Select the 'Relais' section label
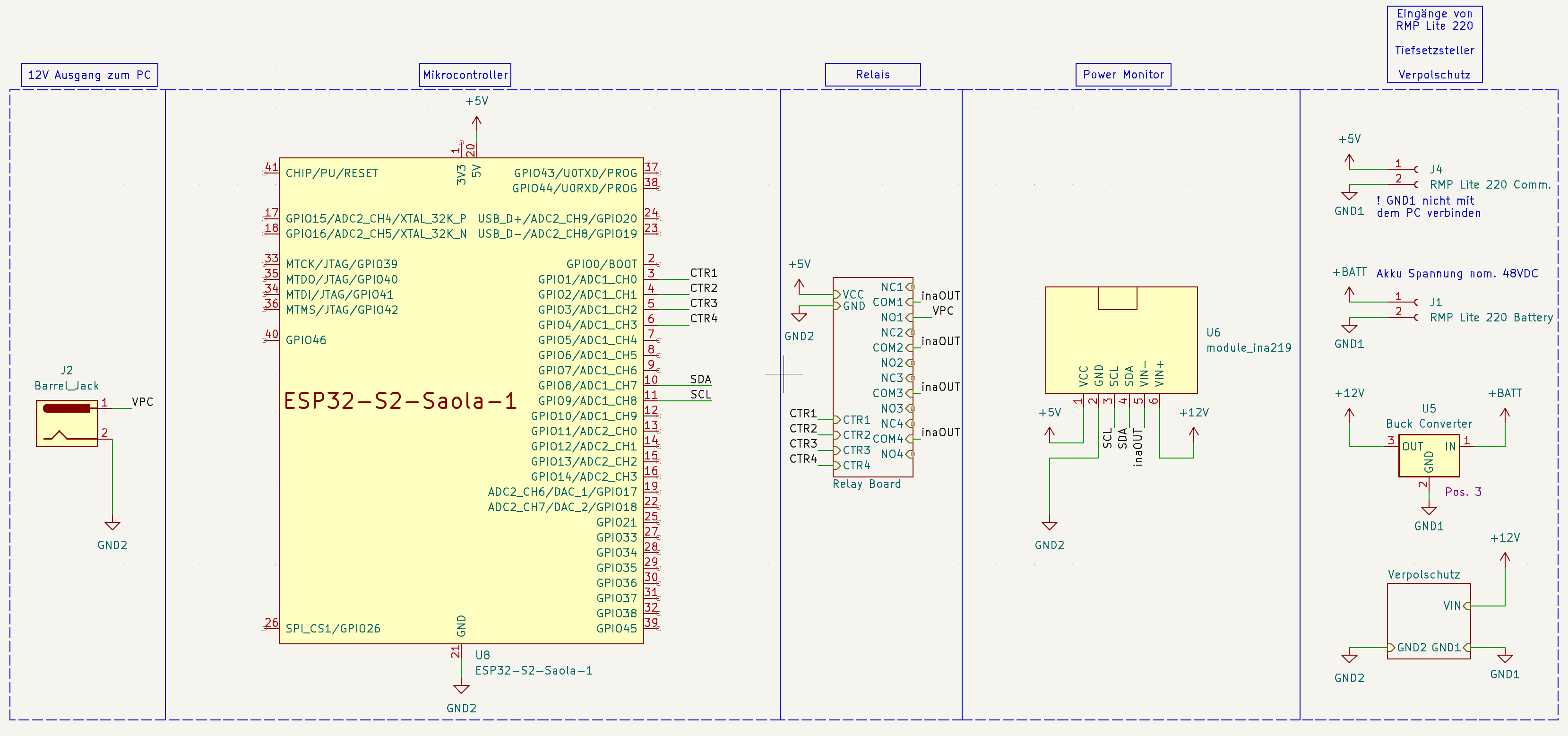Viewport: 1568px width, 736px height. pyautogui.click(x=872, y=75)
